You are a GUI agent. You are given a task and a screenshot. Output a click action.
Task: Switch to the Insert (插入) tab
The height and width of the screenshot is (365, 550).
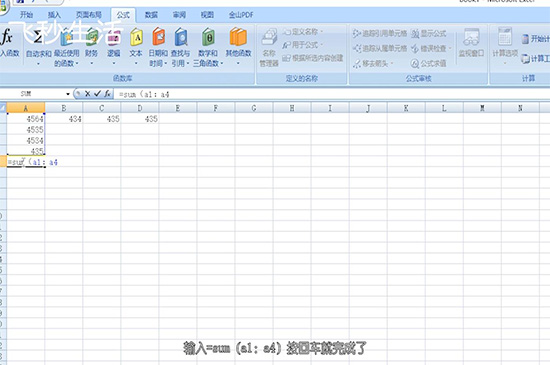click(54, 15)
